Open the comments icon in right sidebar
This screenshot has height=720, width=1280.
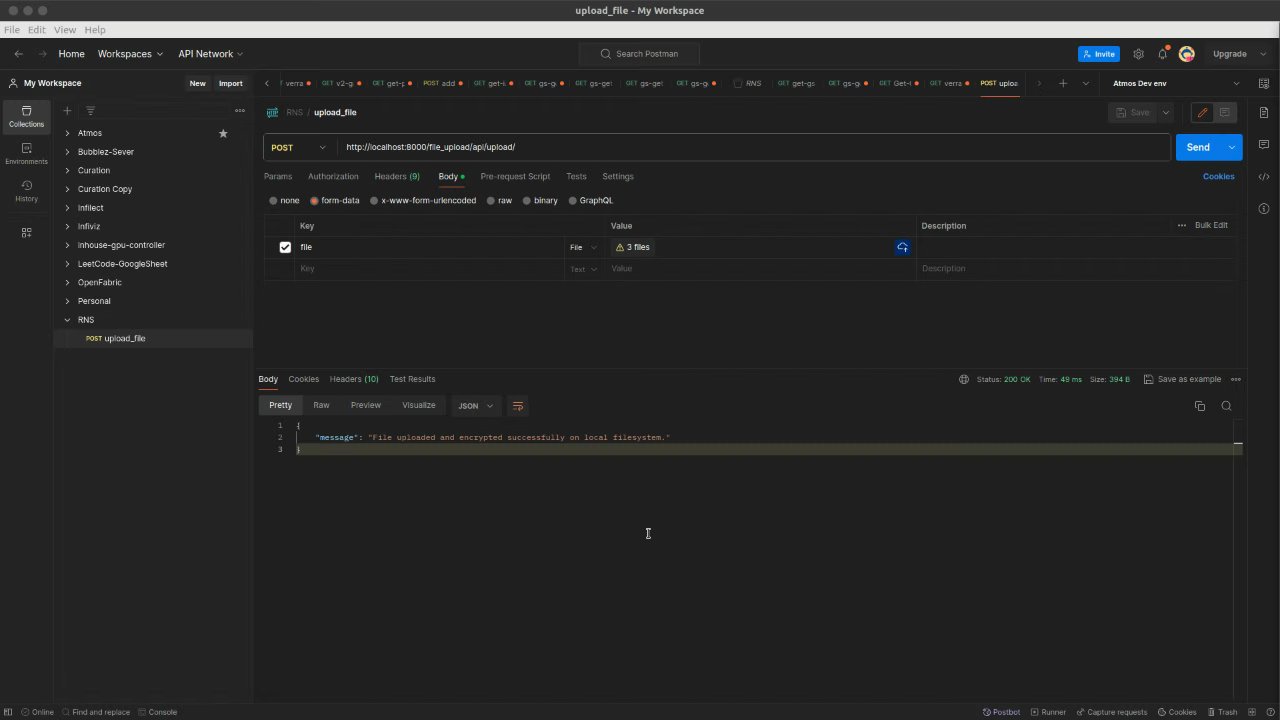coord(1264,145)
